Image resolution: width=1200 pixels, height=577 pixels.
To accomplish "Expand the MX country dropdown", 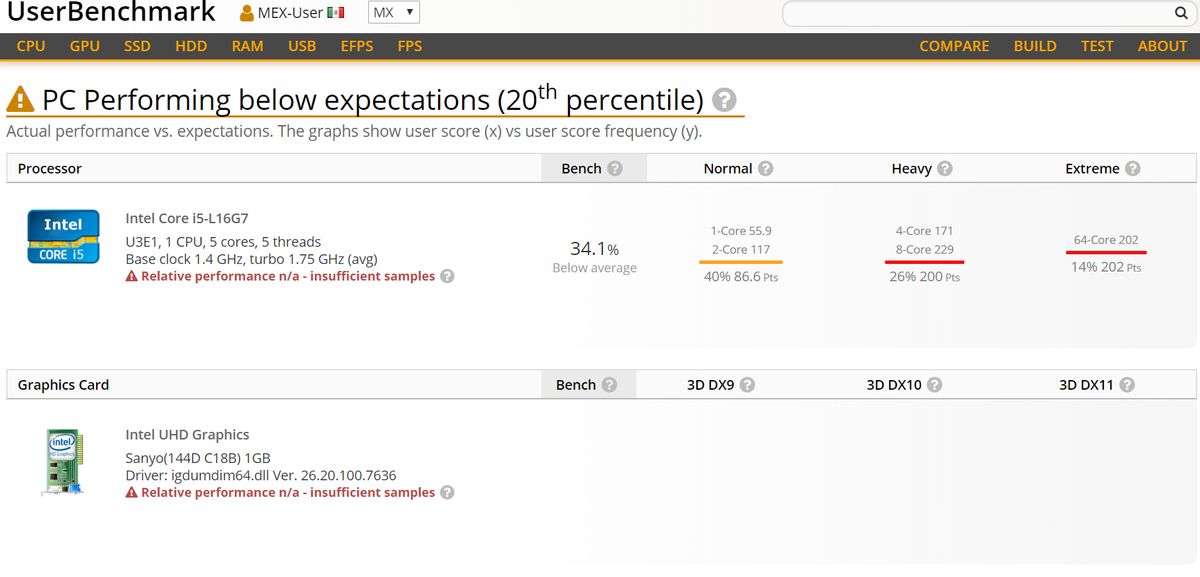I will tap(394, 13).
